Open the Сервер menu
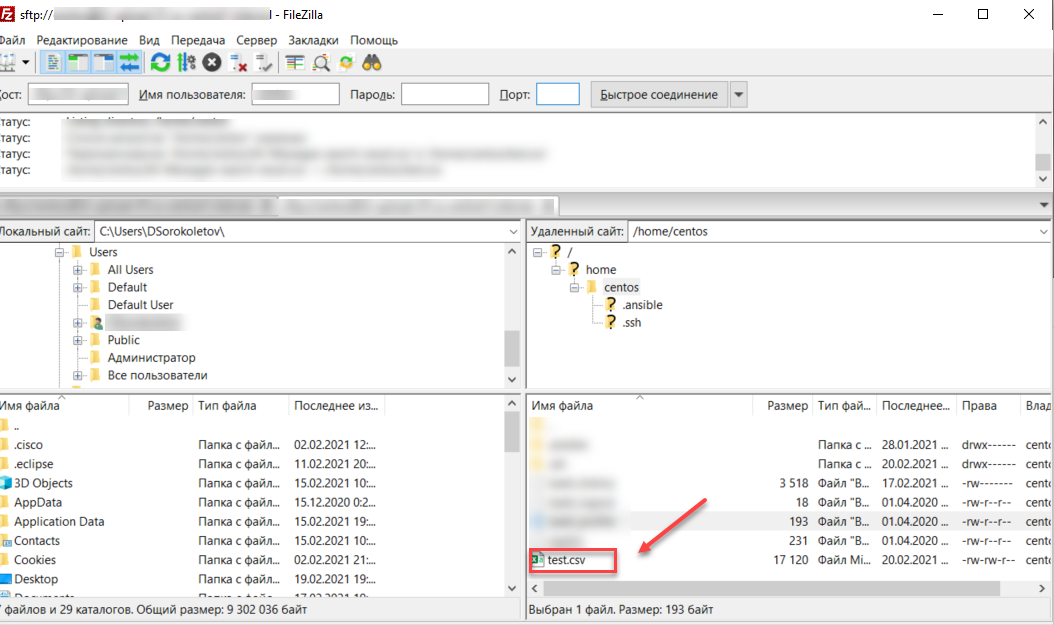The height and width of the screenshot is (625, 1054). click(257, 40)
